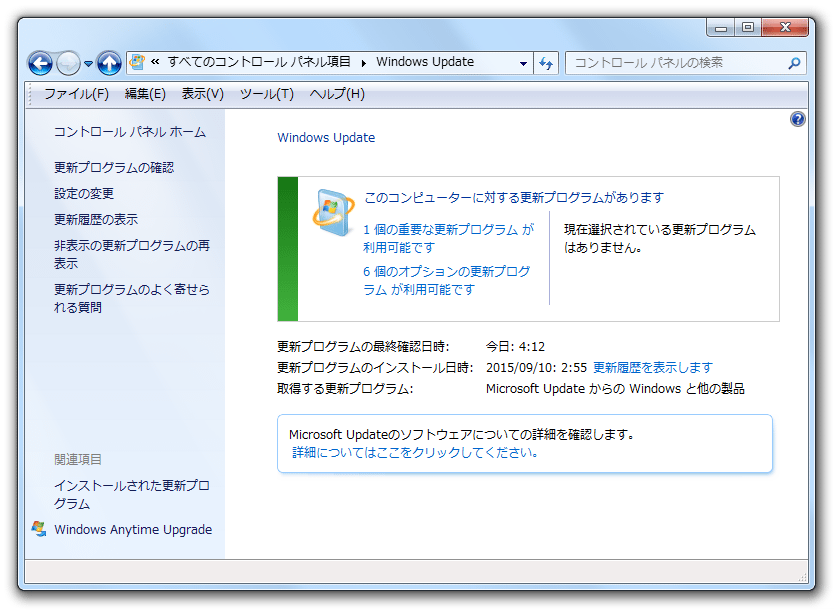837x612 pixels.
Task: Click the 現在選択されている更新プログラムはありません text
Action: click(660, 238)
